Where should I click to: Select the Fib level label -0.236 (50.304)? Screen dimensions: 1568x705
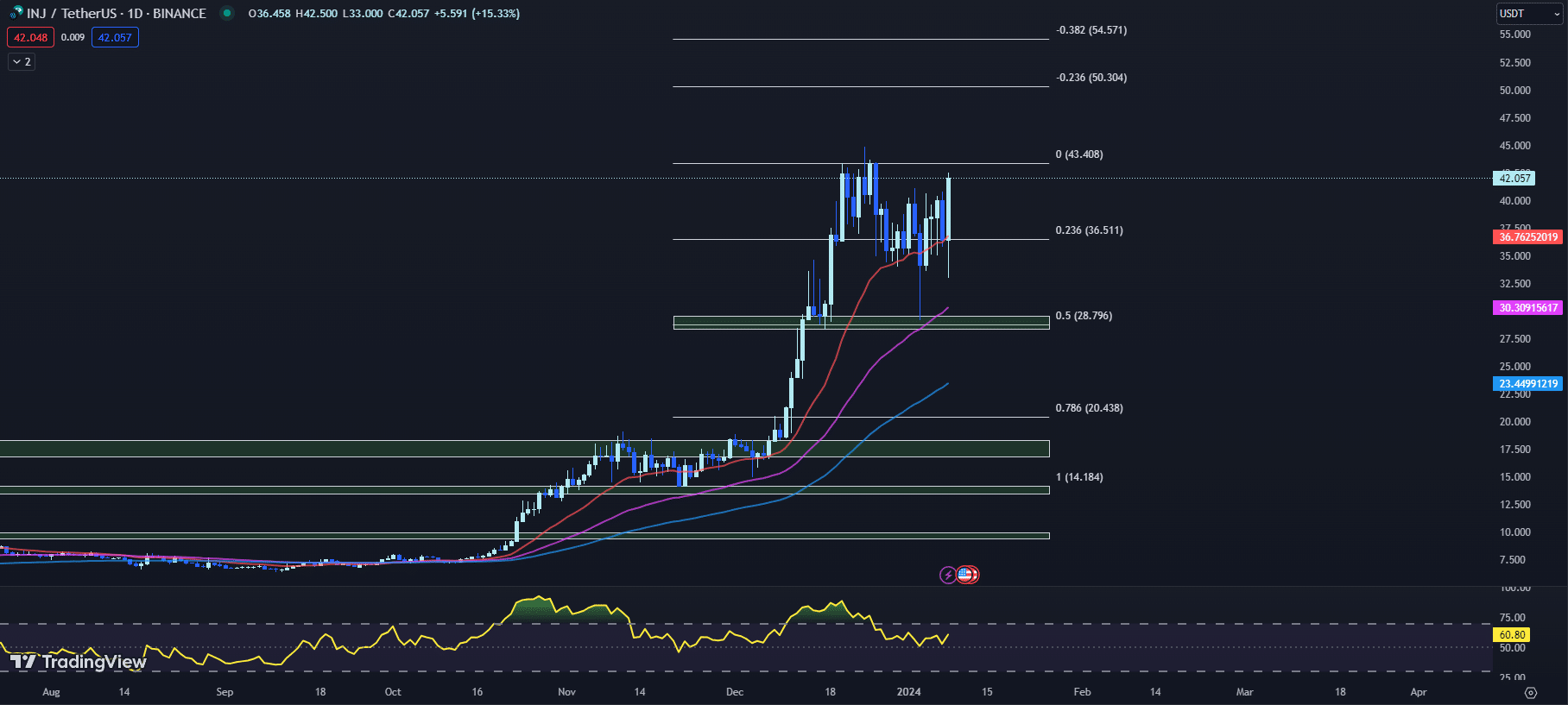coord(1091,78)
